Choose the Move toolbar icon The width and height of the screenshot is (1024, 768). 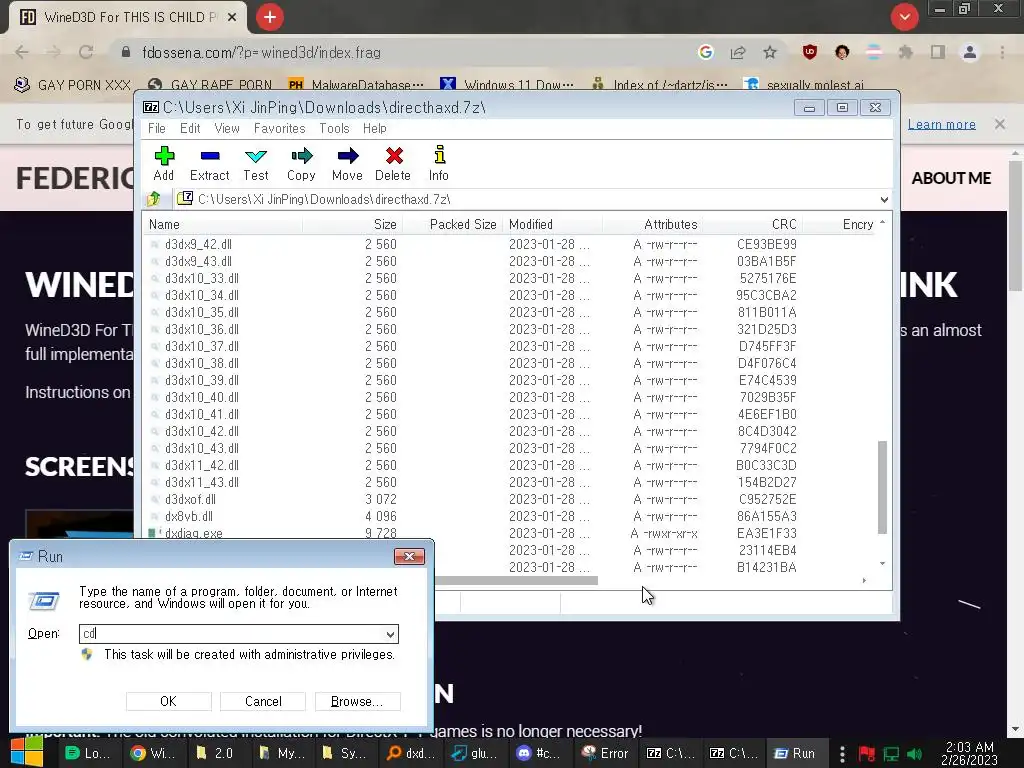347,163
